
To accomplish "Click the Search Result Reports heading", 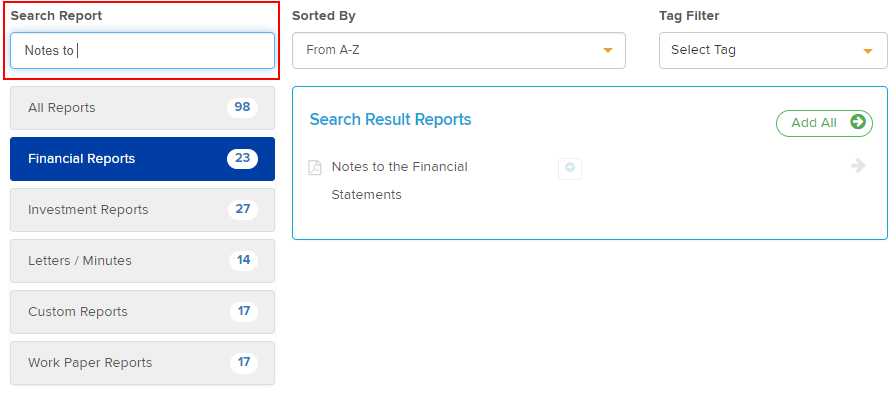I will point(391,120).
